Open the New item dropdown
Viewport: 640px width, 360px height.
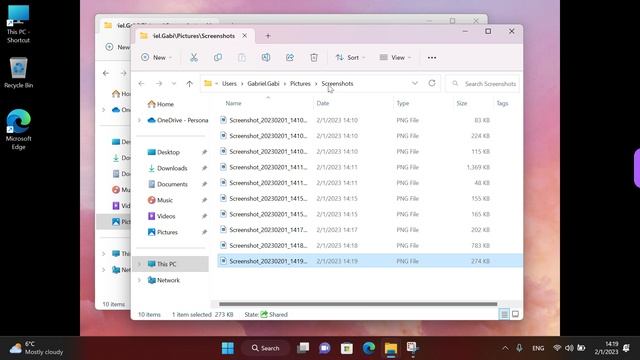[156, 58]
